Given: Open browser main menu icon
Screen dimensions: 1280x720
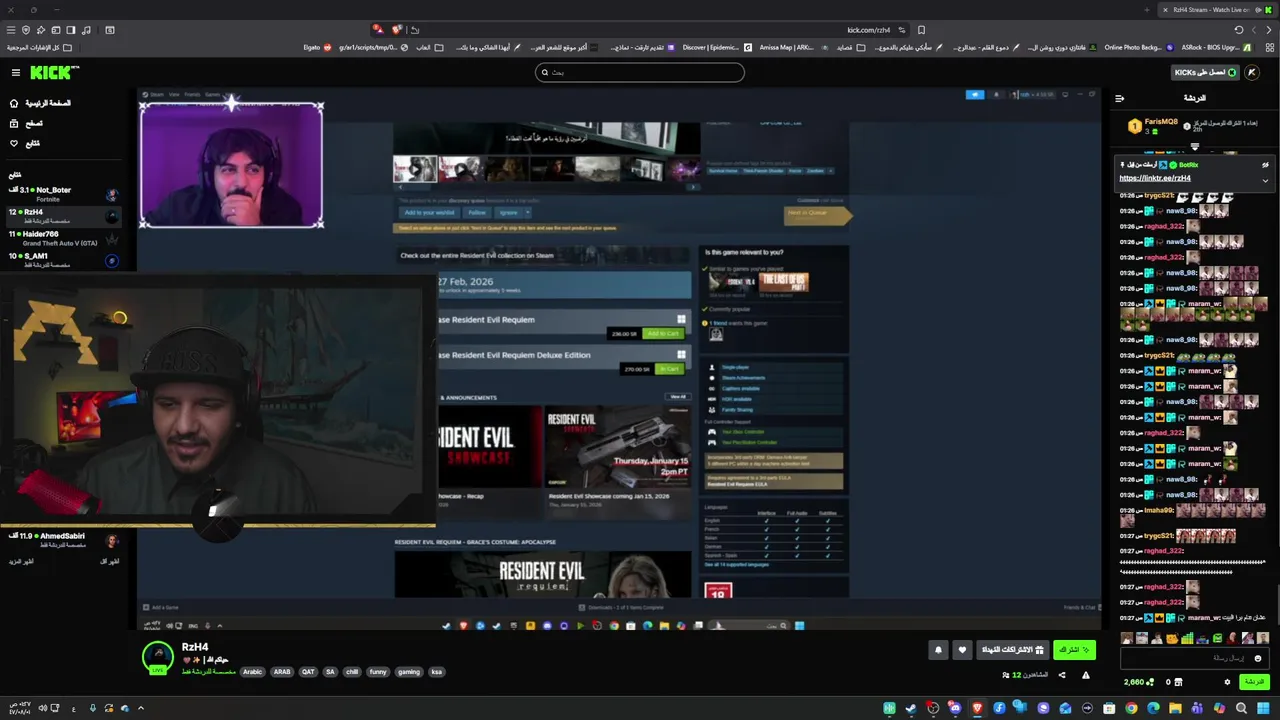Looking at the screenshot, I should pyautogui.click(x=11, y=30).
